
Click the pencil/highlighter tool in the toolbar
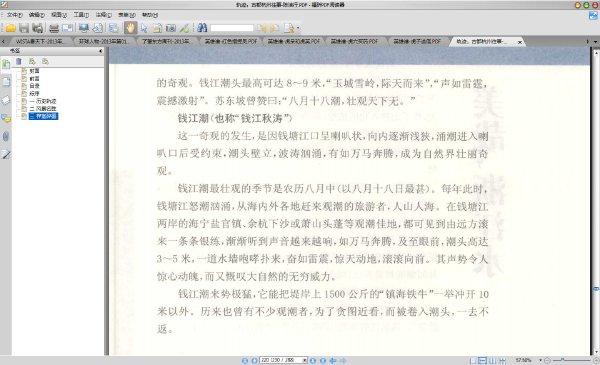(184, 28)
